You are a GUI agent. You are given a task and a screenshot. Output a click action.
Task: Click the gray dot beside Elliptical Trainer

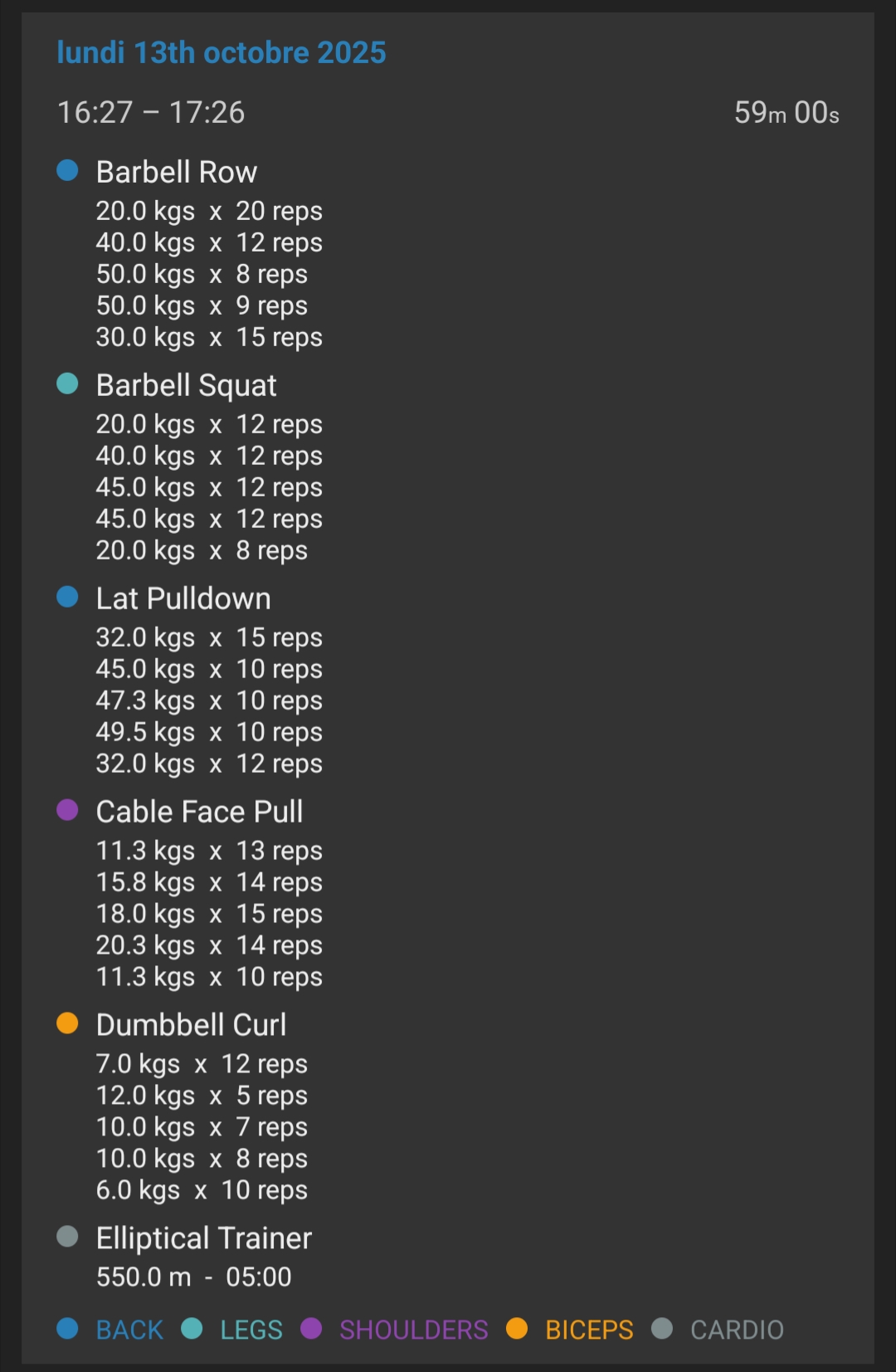pyautogui.click(x=67, y=1238)
